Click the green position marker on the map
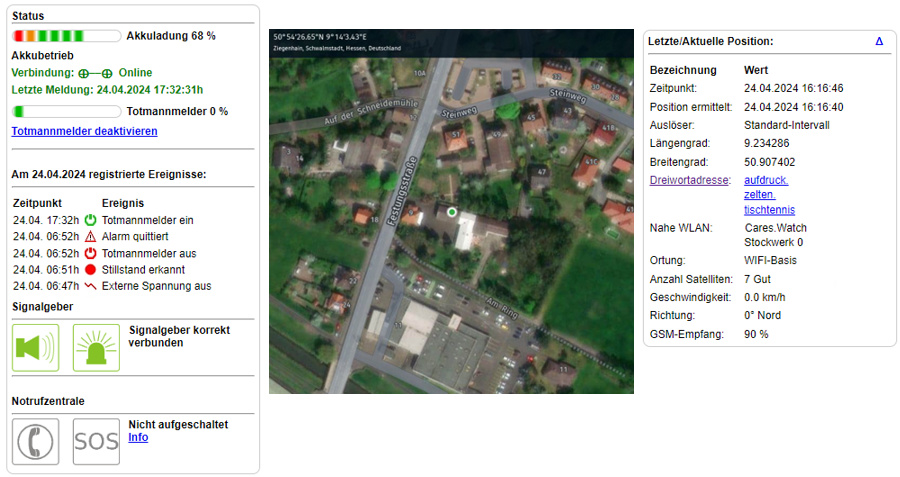 tap(451, 212)
